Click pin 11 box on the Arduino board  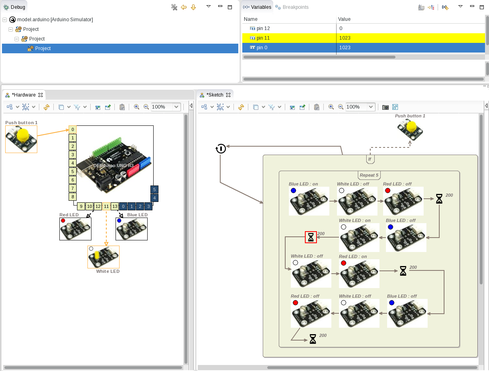point(106,206)
